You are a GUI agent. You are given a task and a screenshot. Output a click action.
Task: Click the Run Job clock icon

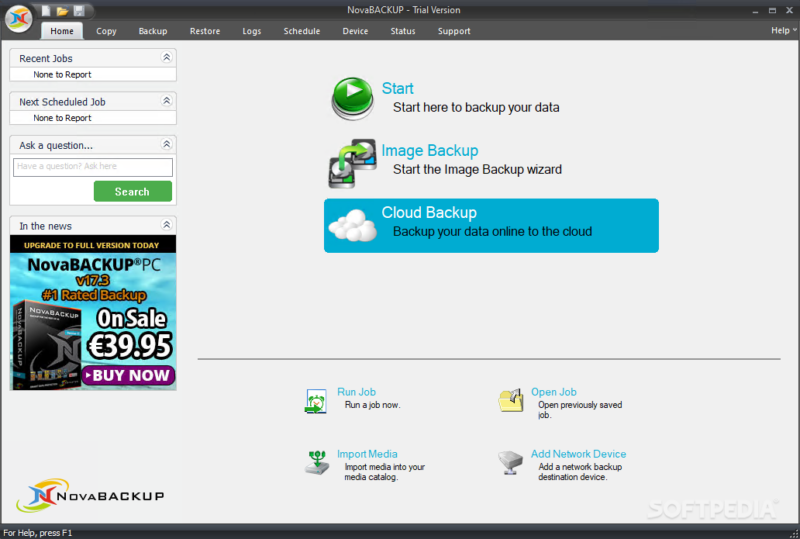316,401
